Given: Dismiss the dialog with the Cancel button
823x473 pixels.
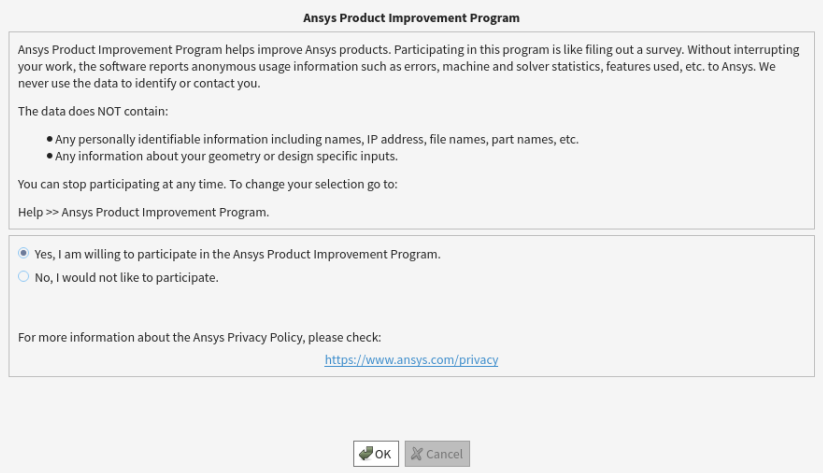Looking at the screenshot, I should (x=437, y=454).
